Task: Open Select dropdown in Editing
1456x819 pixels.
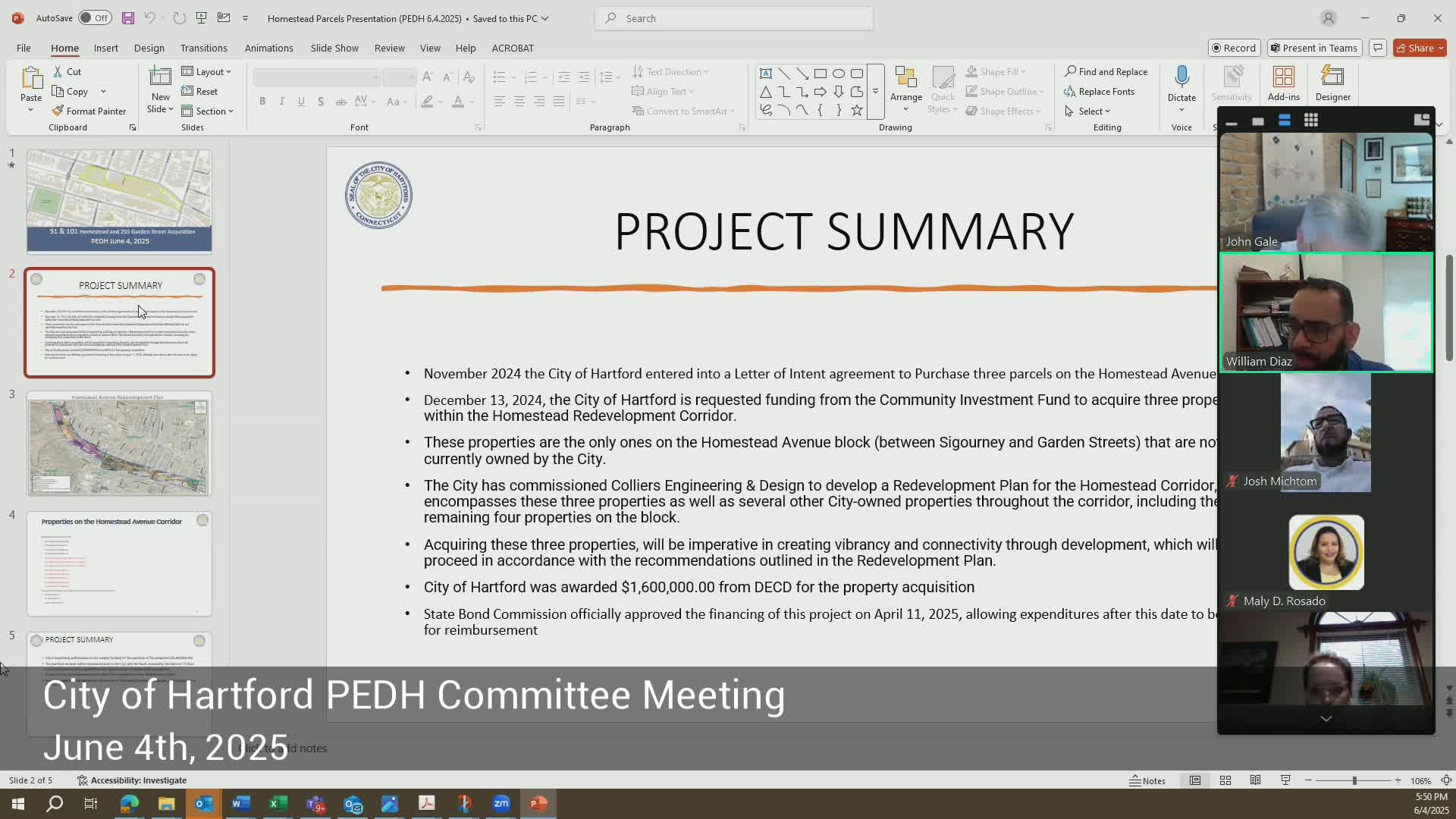Action: pyautogui.click(x=1087, y=111)
